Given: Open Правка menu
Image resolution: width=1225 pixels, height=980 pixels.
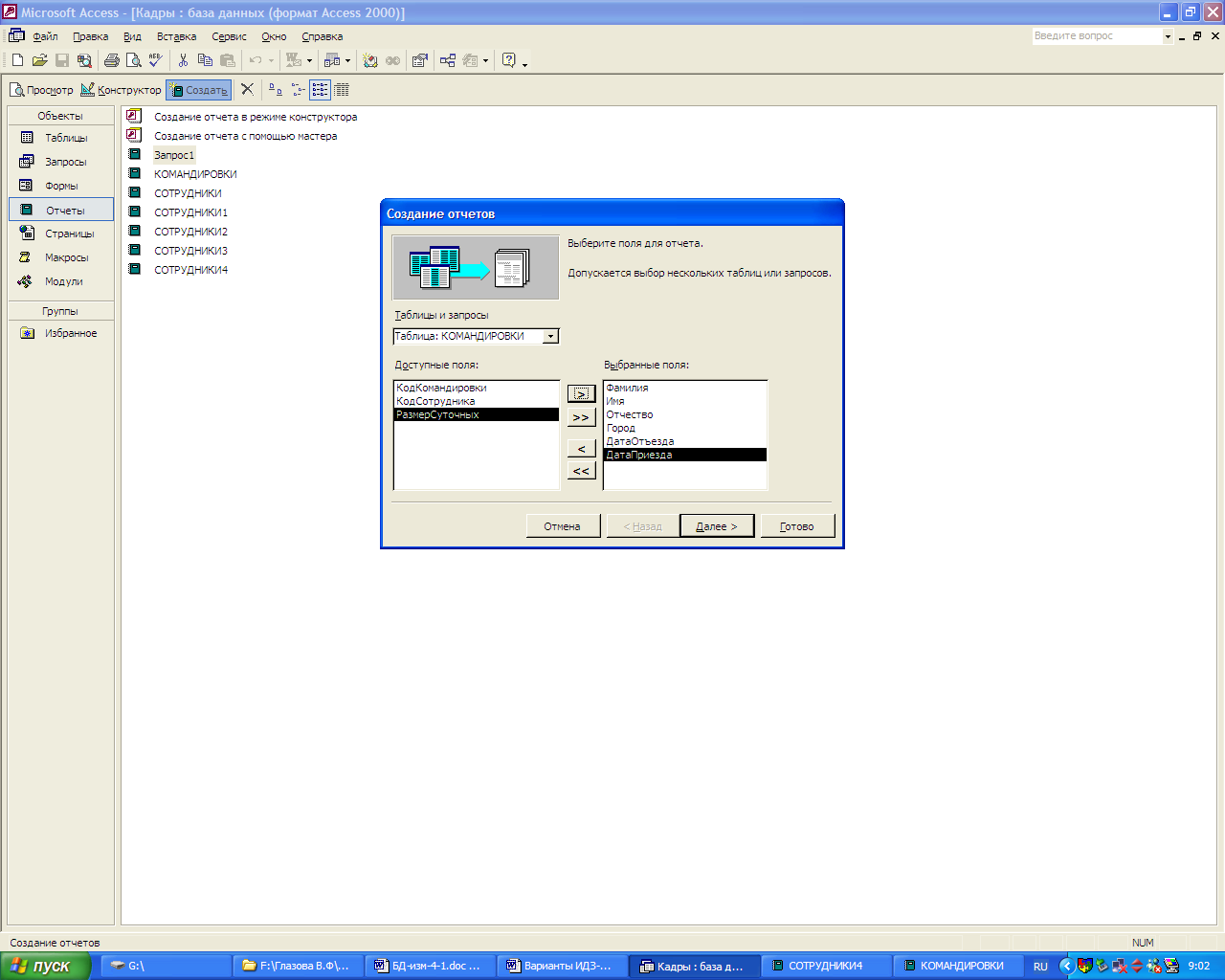Looking at the screenshot, I should (x=90, y=36).
